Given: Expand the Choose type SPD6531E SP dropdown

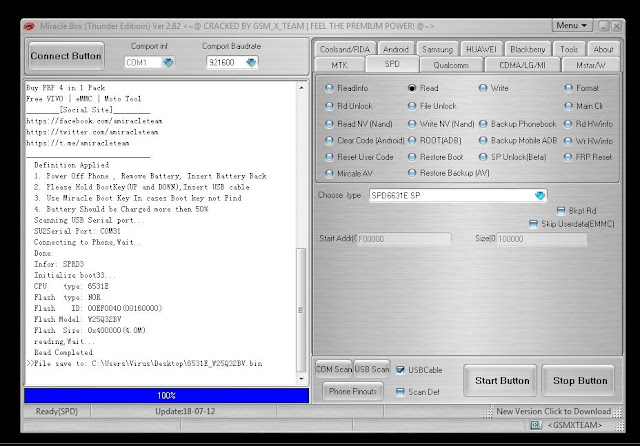Looking at the screenshot, I should (x=540, y=195).
